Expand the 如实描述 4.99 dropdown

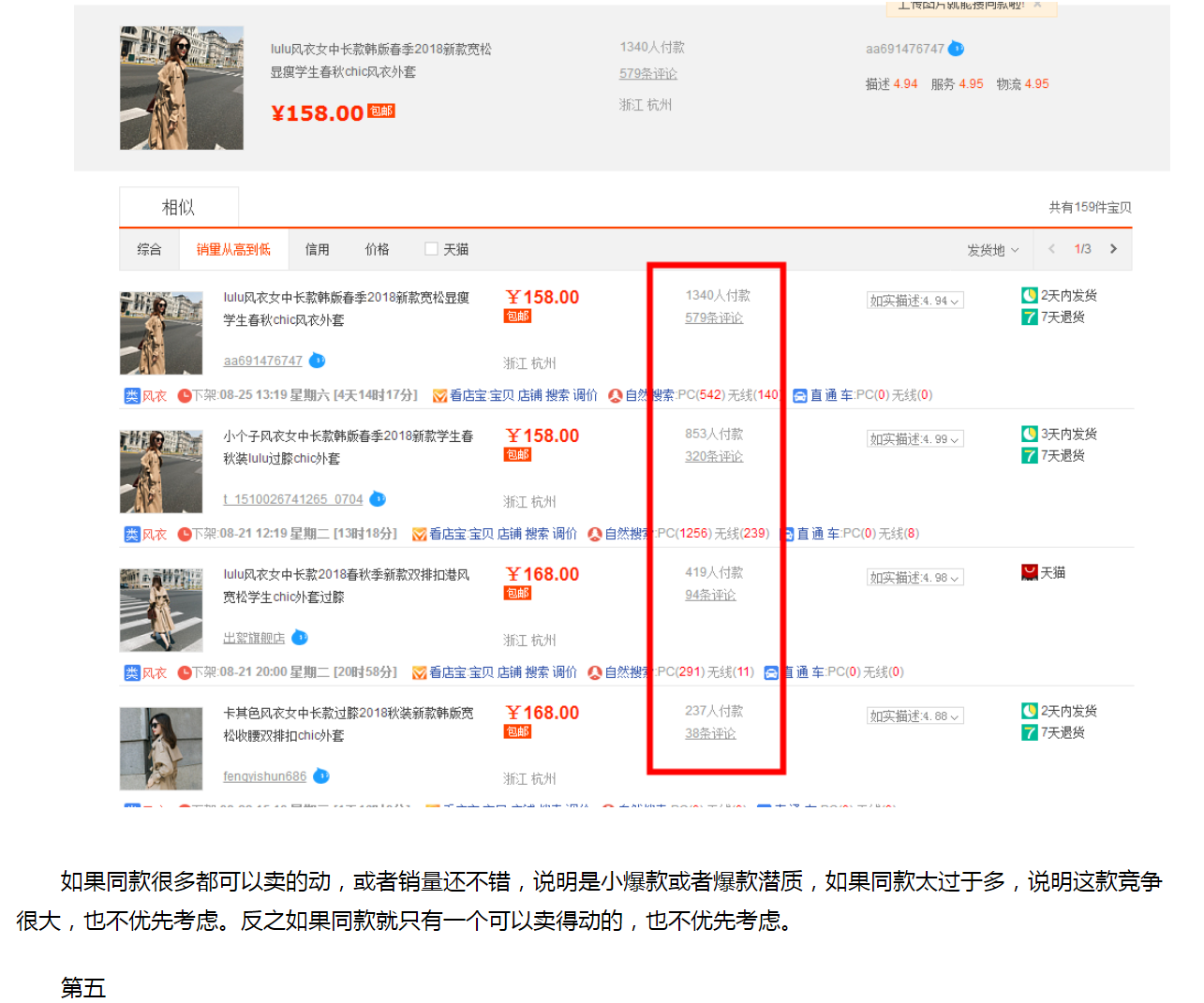[915, 439]
